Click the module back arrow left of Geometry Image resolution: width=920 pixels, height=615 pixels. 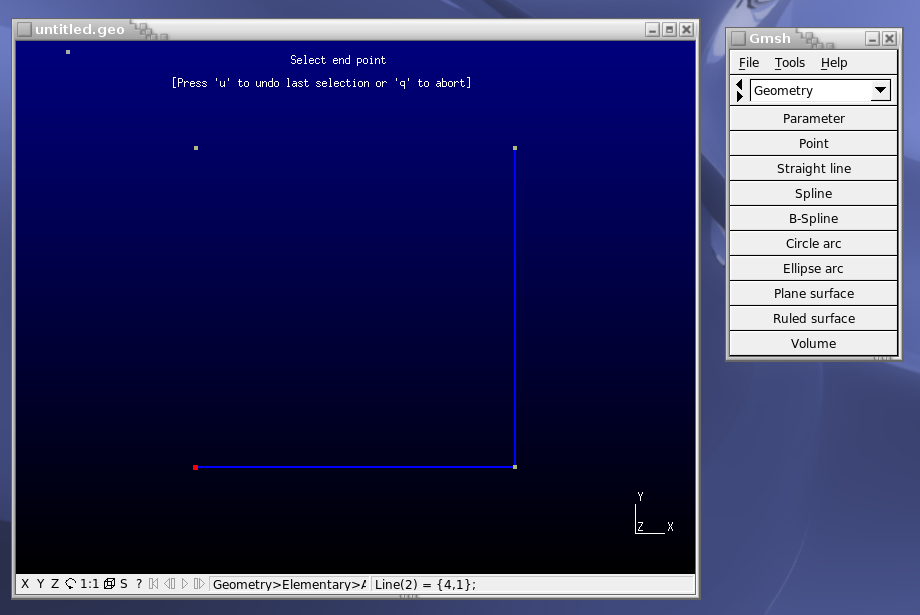[739, 85]
